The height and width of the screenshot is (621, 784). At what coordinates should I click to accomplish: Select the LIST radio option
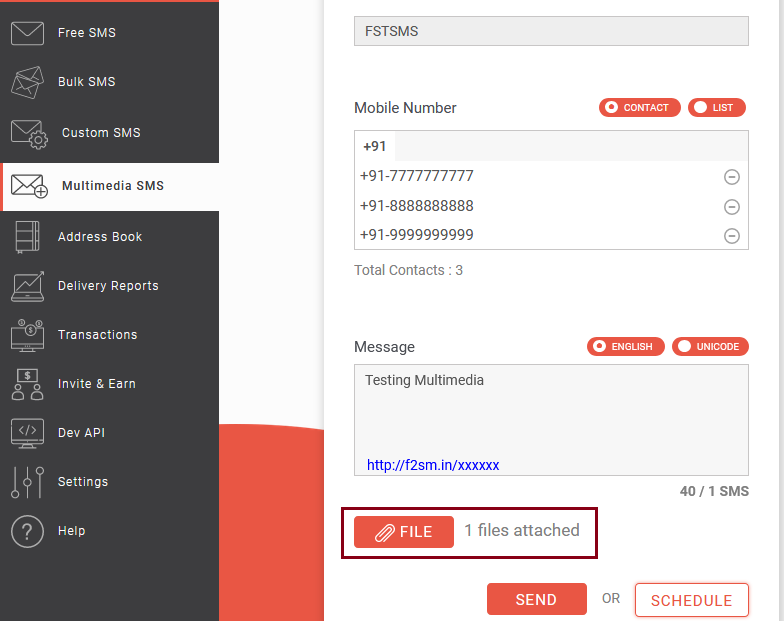point(716,108)
